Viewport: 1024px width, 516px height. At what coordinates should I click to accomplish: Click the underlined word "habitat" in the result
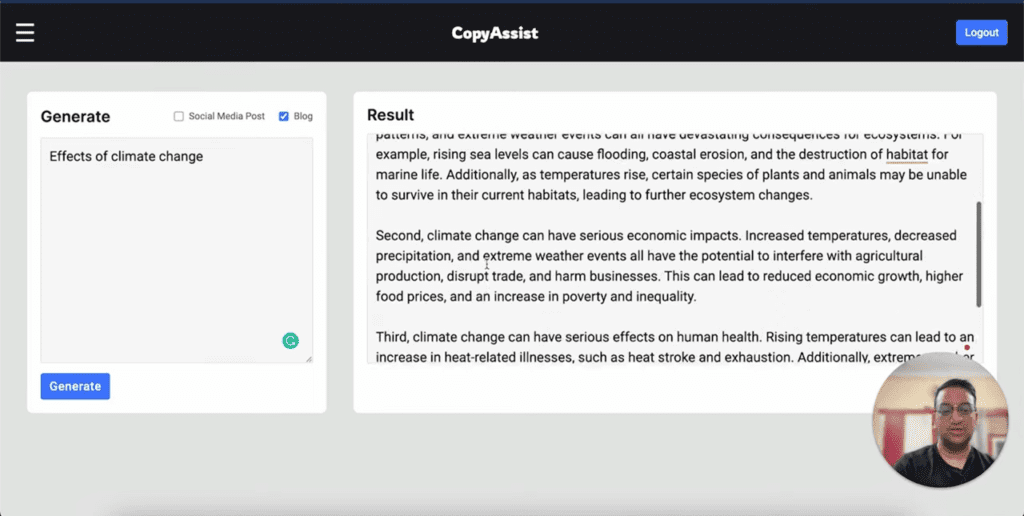click(x=907, y=154)
